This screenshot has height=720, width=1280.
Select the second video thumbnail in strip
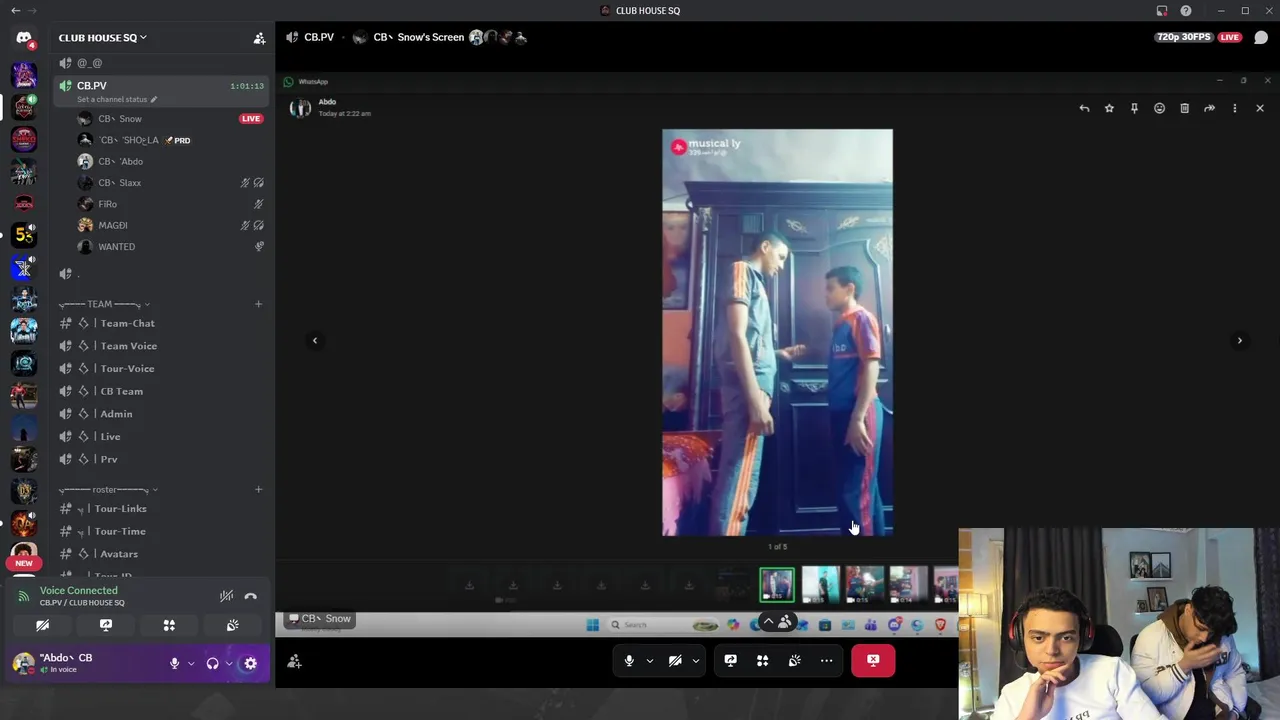(x=821, y=585)
